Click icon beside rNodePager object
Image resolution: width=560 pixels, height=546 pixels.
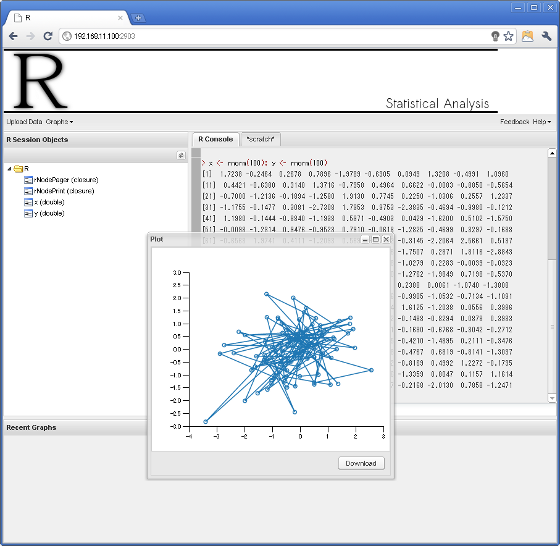28,180
